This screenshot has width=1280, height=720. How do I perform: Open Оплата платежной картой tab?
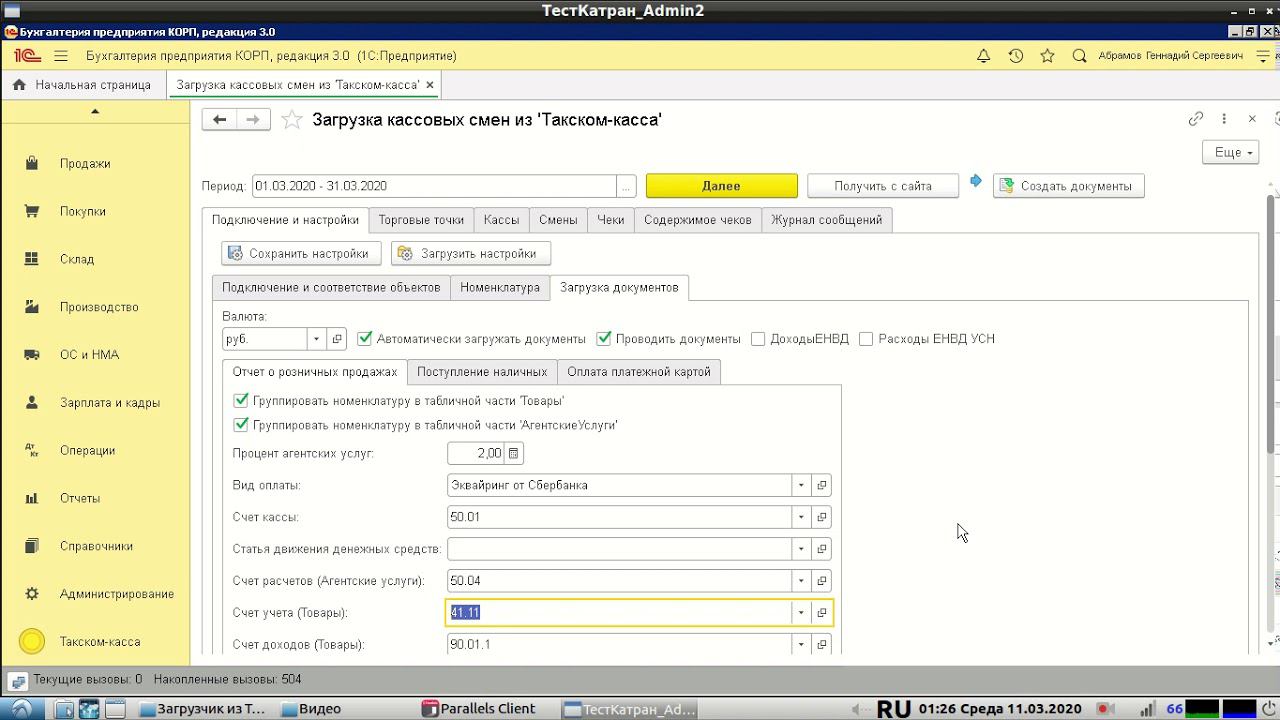639,372
